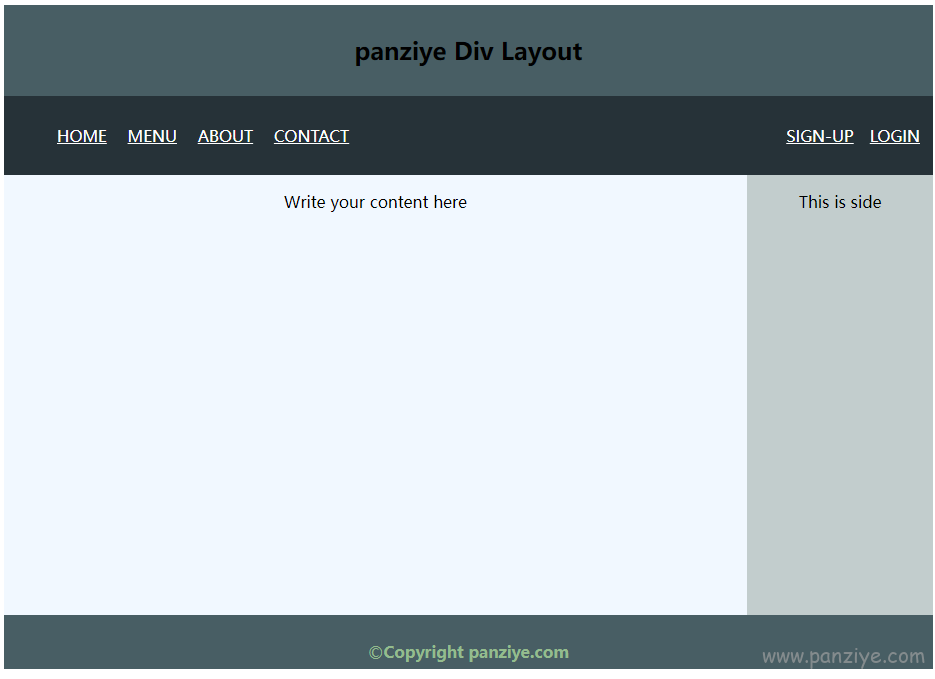Visit the ABOUT page link
The width and height of the screenshot is (935, 679).
(225, 137)
